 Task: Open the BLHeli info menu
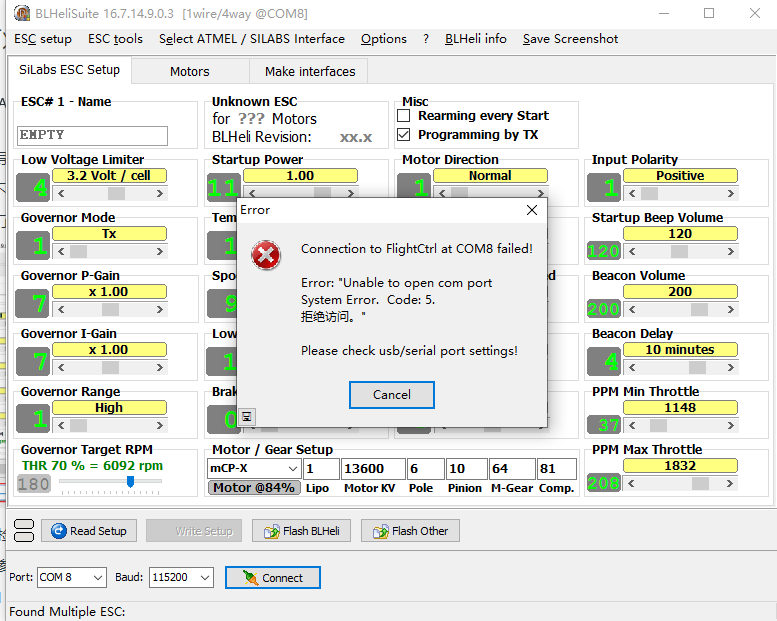[x=476, y=39]
